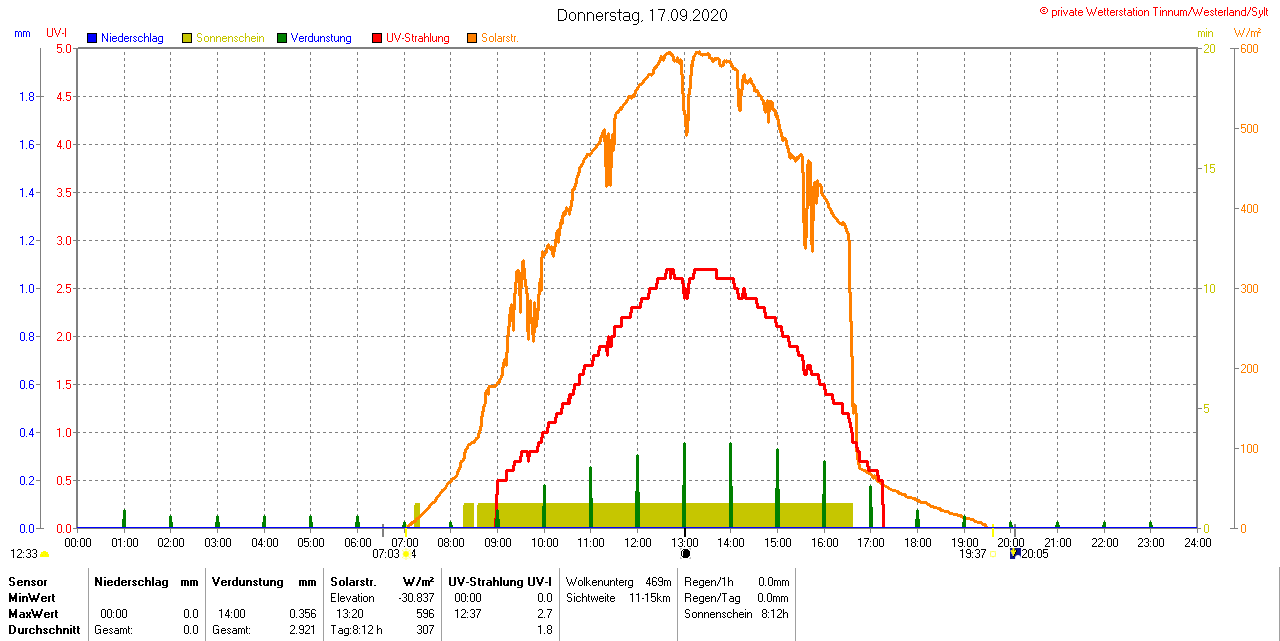
Task: Click the 24:00 tick on the time axis
Action: click(1198, 542)
